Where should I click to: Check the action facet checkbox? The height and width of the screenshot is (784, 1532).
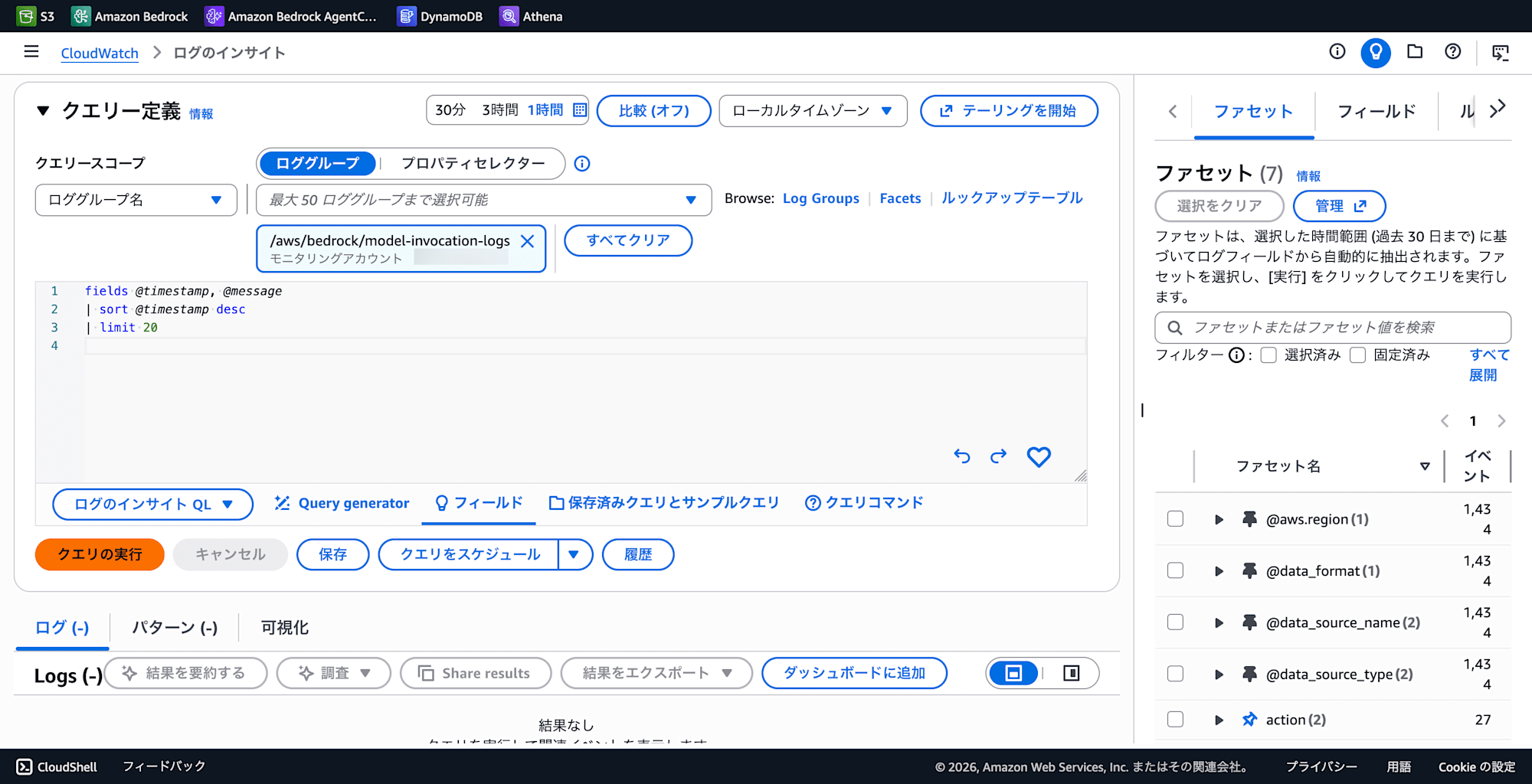pos(1175,720)
